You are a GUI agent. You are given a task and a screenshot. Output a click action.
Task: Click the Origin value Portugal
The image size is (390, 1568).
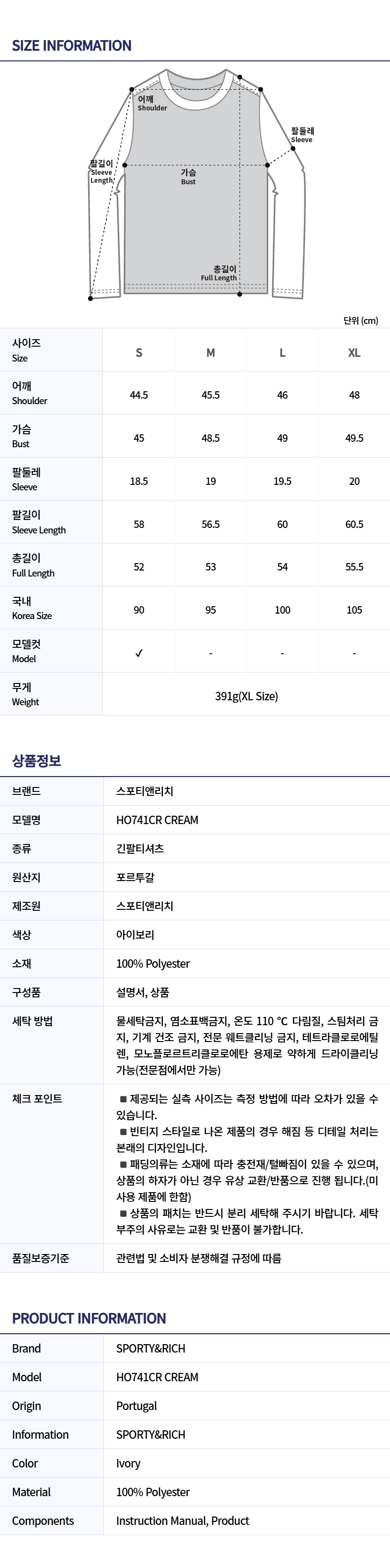(136, 1406)
